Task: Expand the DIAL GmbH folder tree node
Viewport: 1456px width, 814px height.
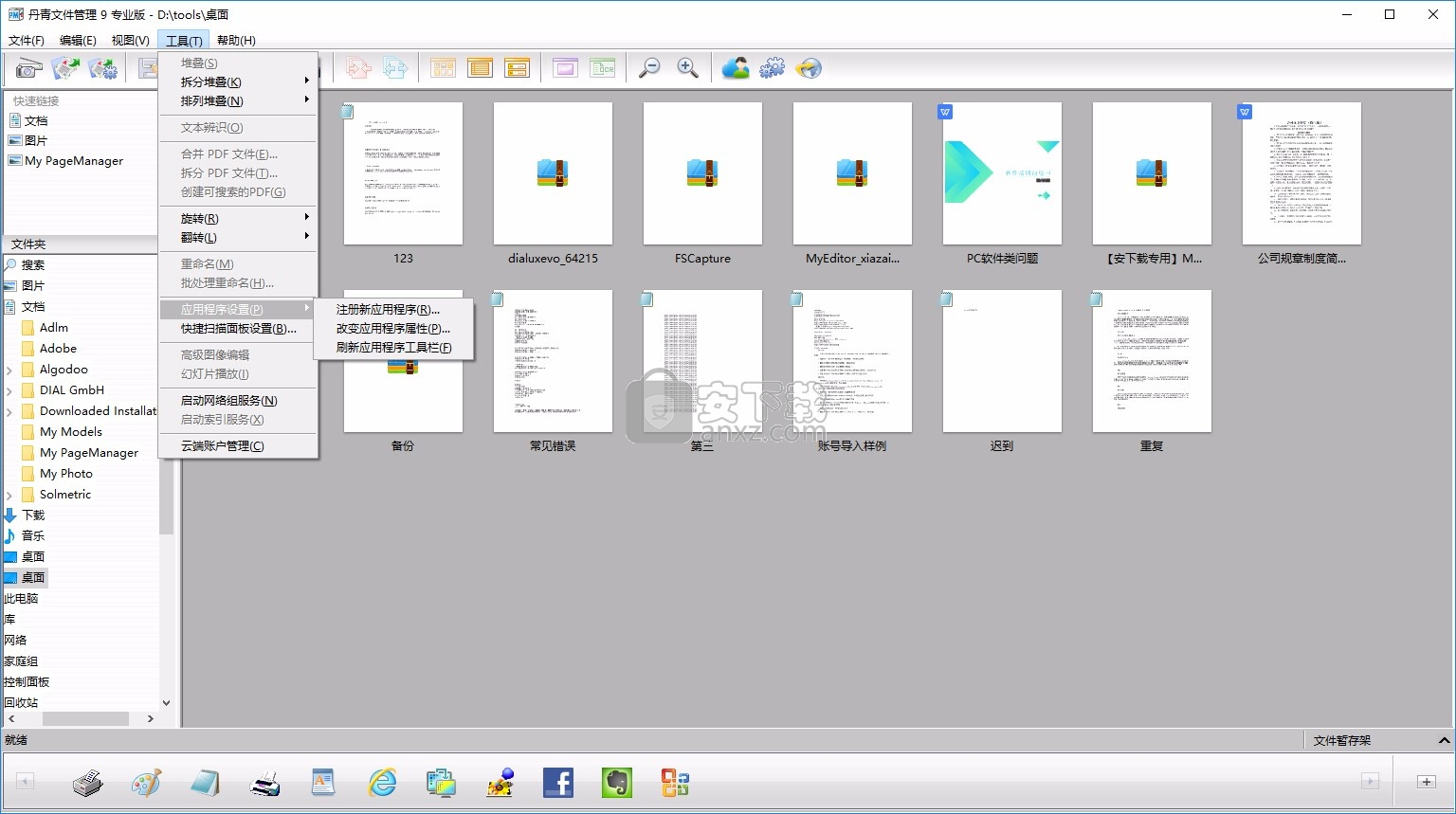Action: pos(9,390)
